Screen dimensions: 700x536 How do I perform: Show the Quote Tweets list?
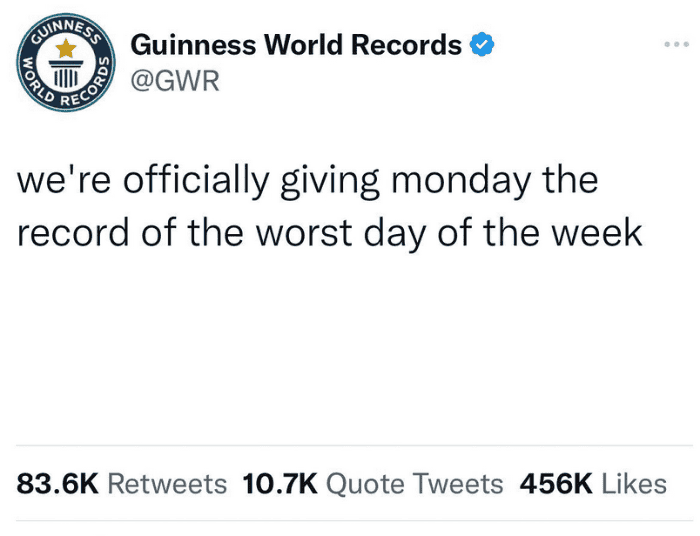pyautogui.click(x=415, y=484)
